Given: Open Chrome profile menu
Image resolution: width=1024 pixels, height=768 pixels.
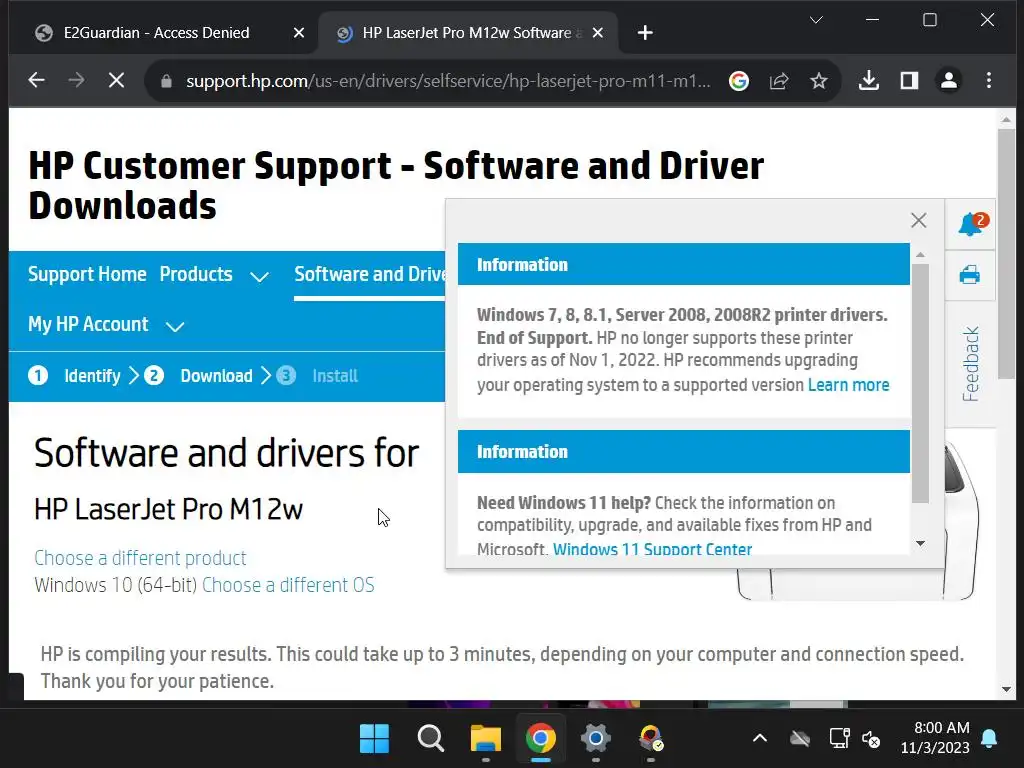Looking at the screenshot, I should click(949, 80).
